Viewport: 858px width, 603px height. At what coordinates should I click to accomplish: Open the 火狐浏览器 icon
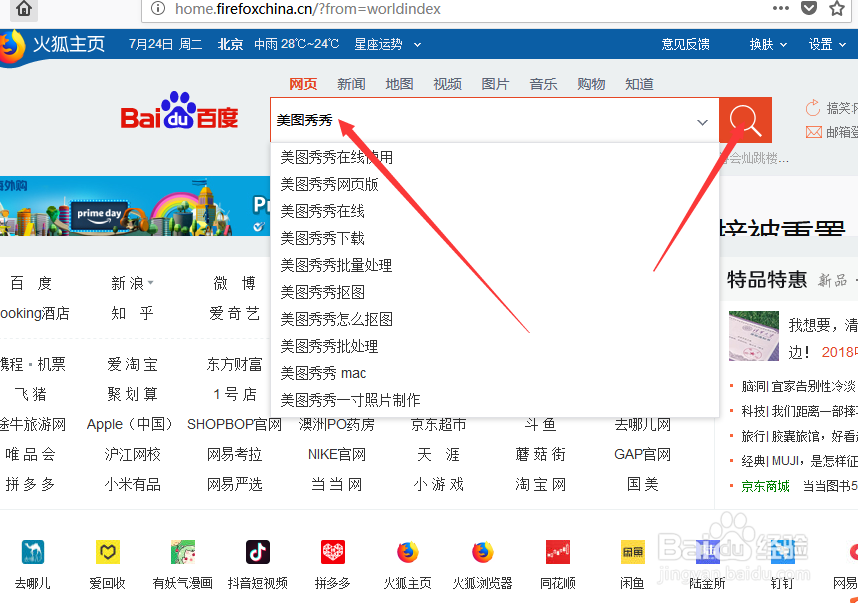coord(483,552)
